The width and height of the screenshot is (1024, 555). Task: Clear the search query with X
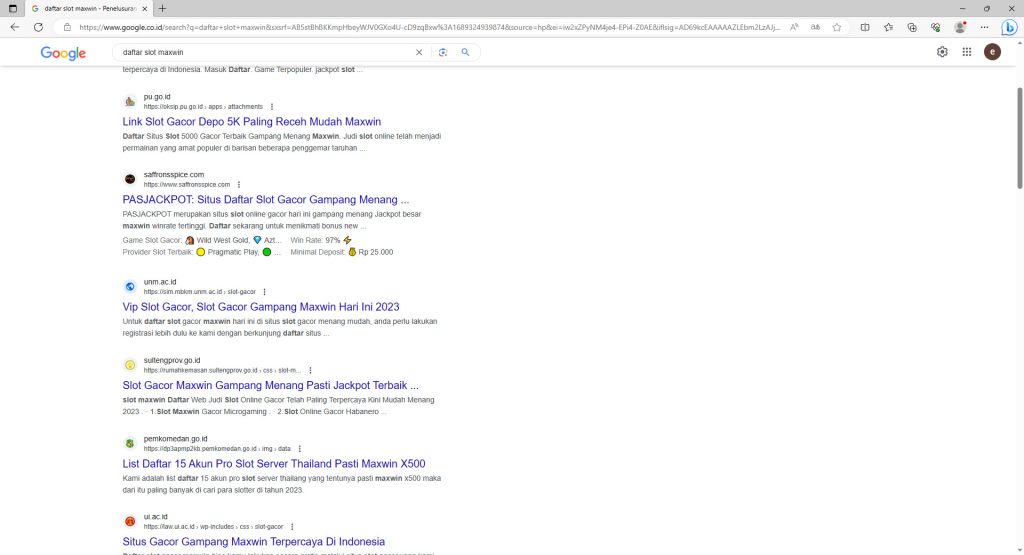[419, 52]
